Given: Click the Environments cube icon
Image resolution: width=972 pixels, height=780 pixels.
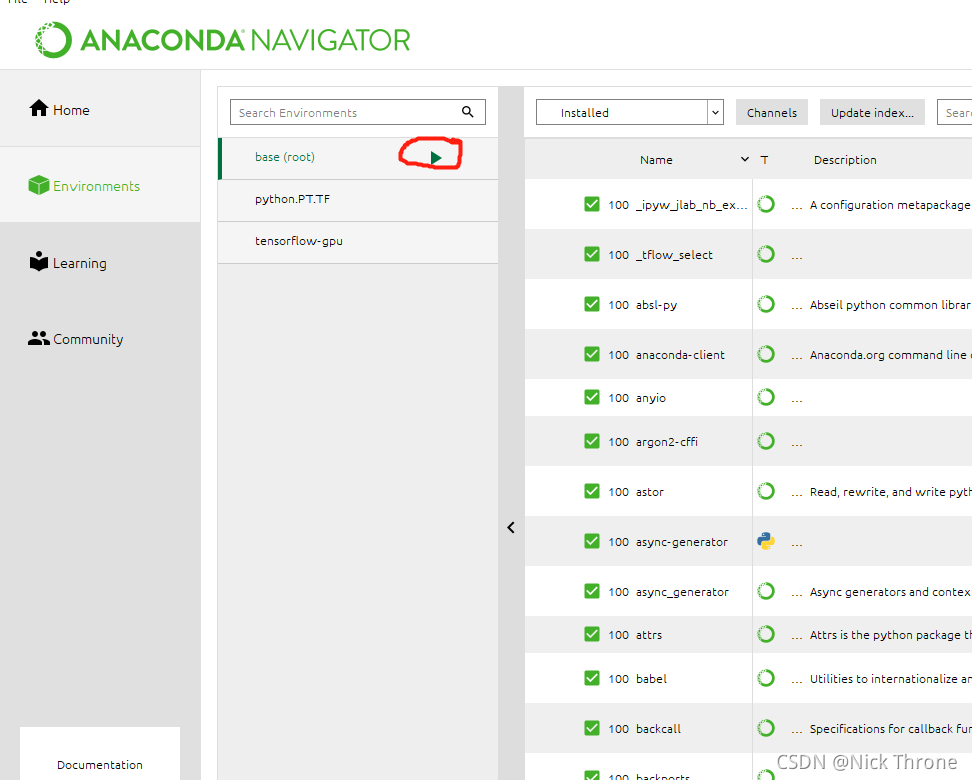Looking at the screenshot, I should click(x=38, y=185).
